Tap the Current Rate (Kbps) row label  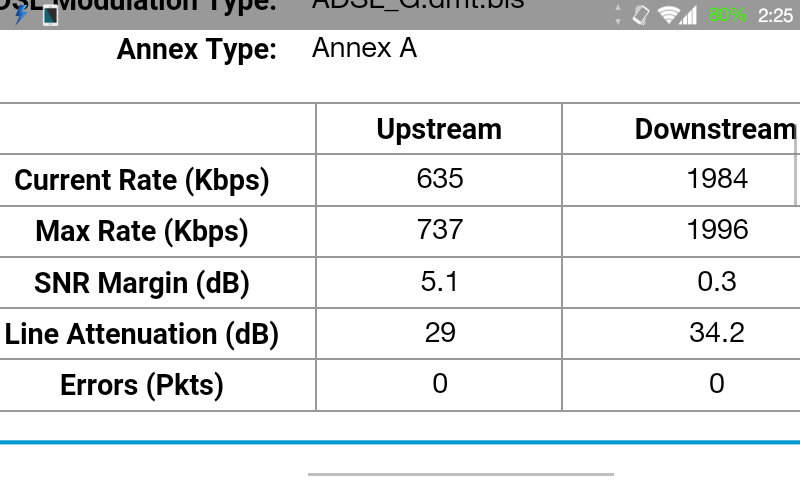pyautogui.click(x=142, y=181)
